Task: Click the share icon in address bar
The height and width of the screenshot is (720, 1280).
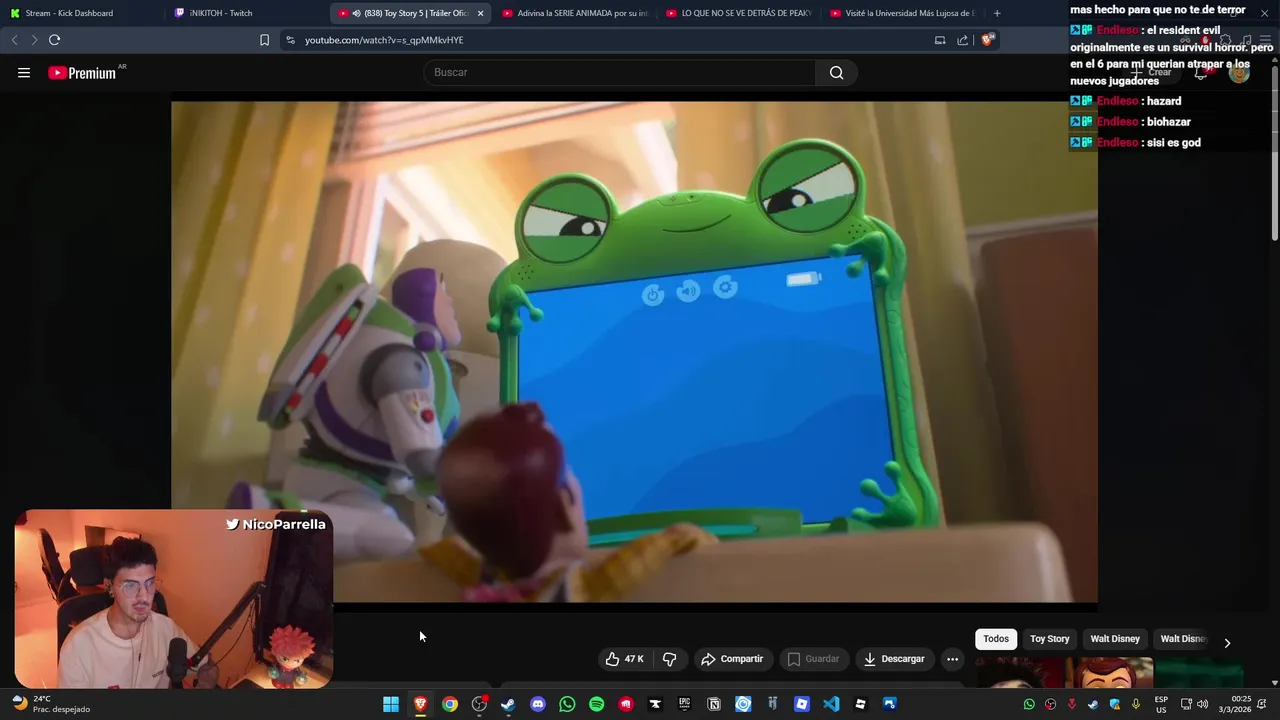Action: (x=962, y=40)
